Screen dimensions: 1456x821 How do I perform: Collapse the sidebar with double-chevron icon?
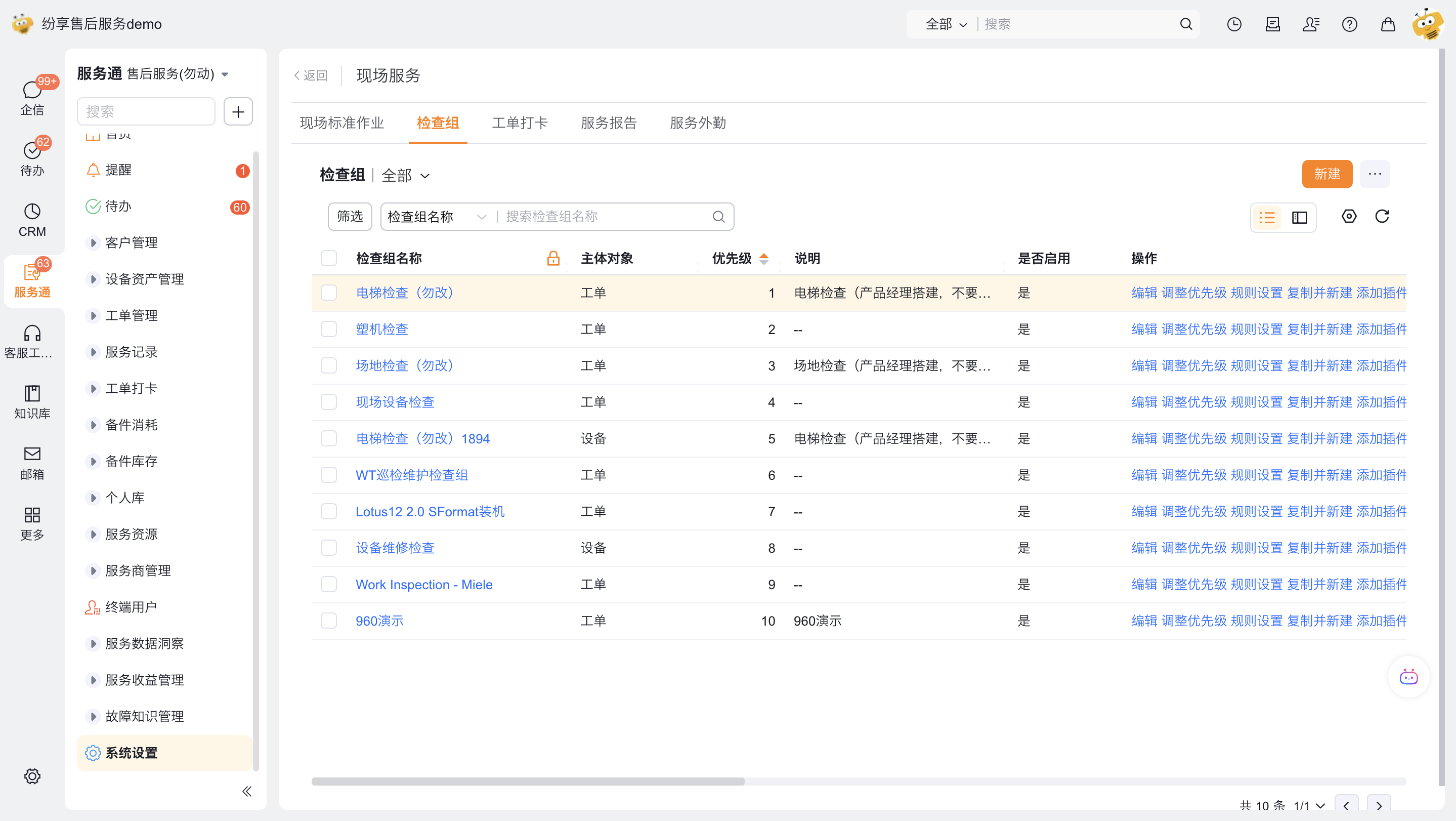246,791
